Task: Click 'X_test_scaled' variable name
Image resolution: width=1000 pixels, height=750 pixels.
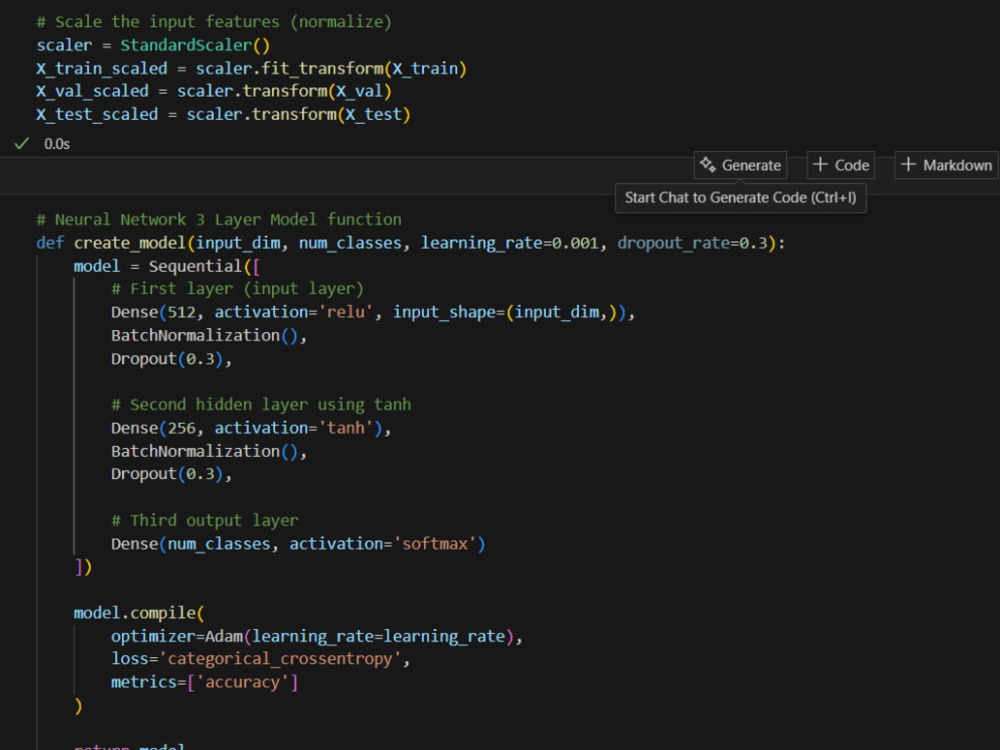Action: tap(97, 114)
